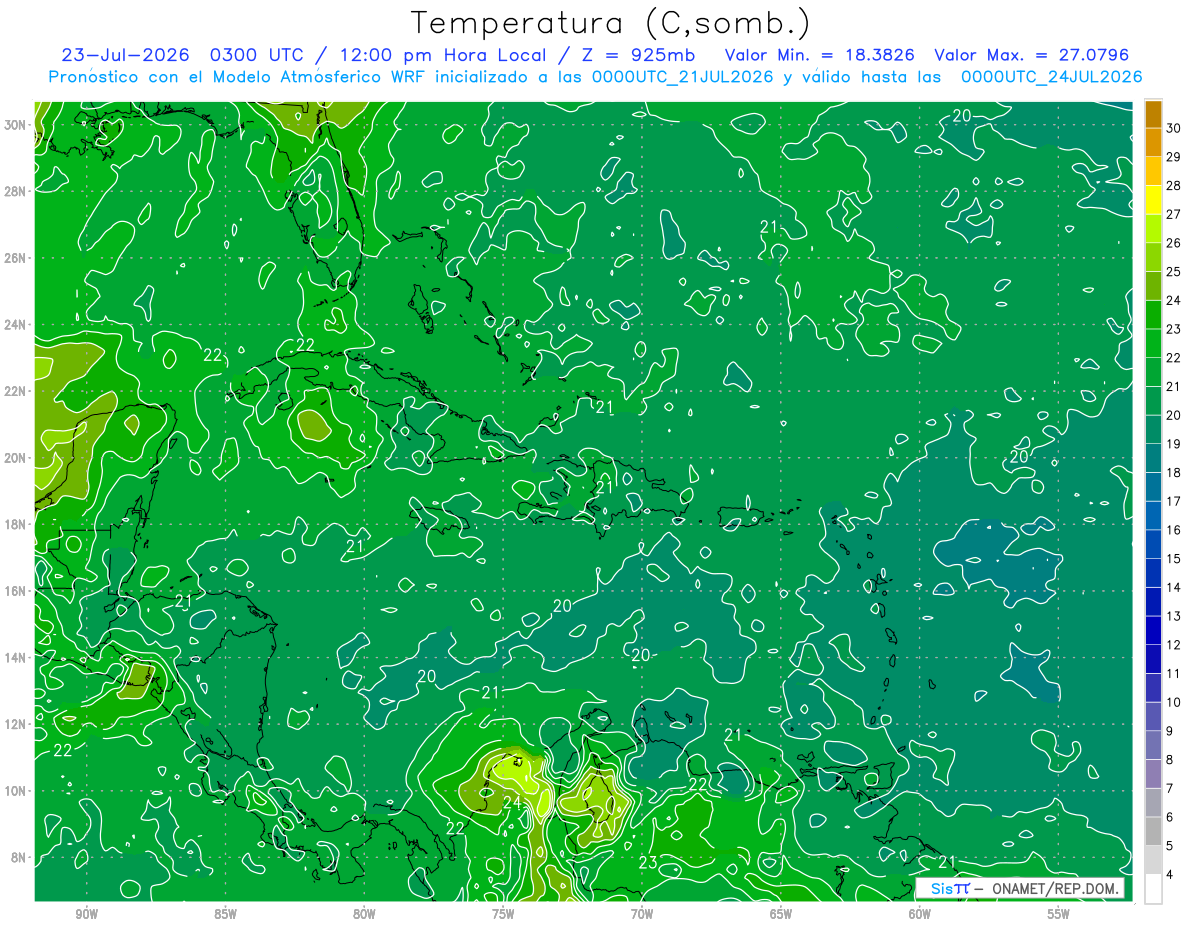Click the Sisπ – ONAMET/REP.DOM. logo box
The width and height of the screenshot is (1200, 927).
point(1020,888)
